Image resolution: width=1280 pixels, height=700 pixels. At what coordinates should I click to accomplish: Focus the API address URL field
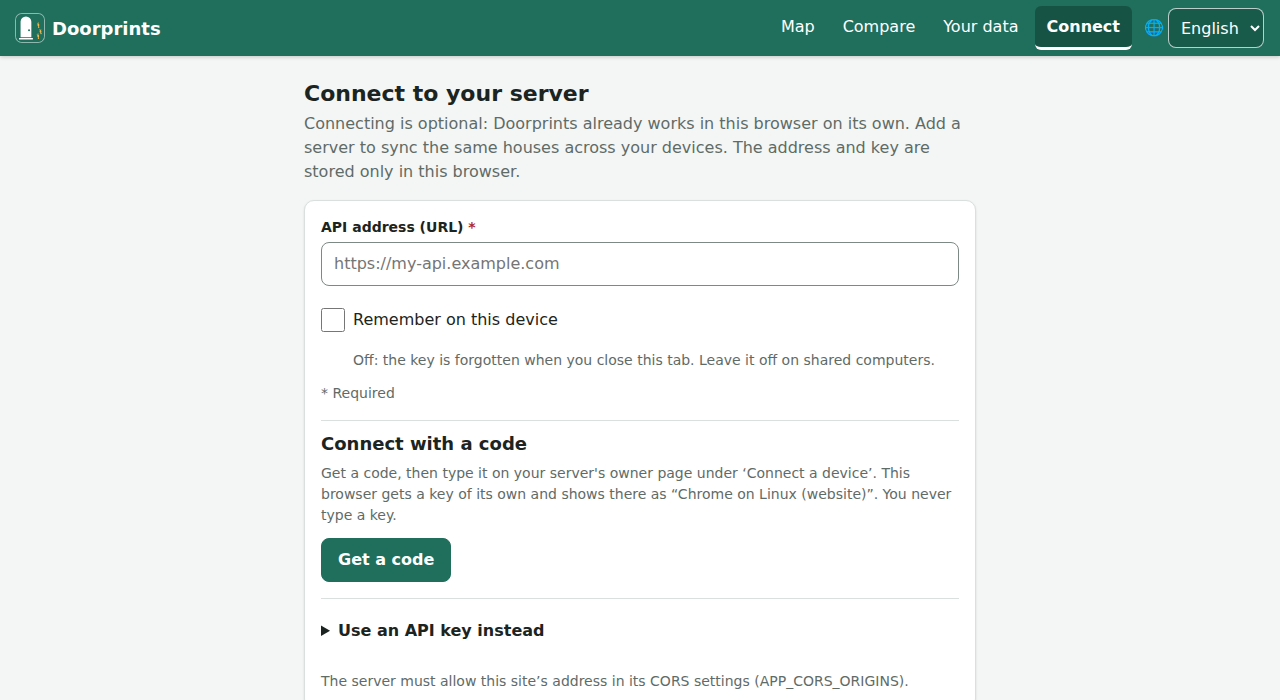coord(640,264)
